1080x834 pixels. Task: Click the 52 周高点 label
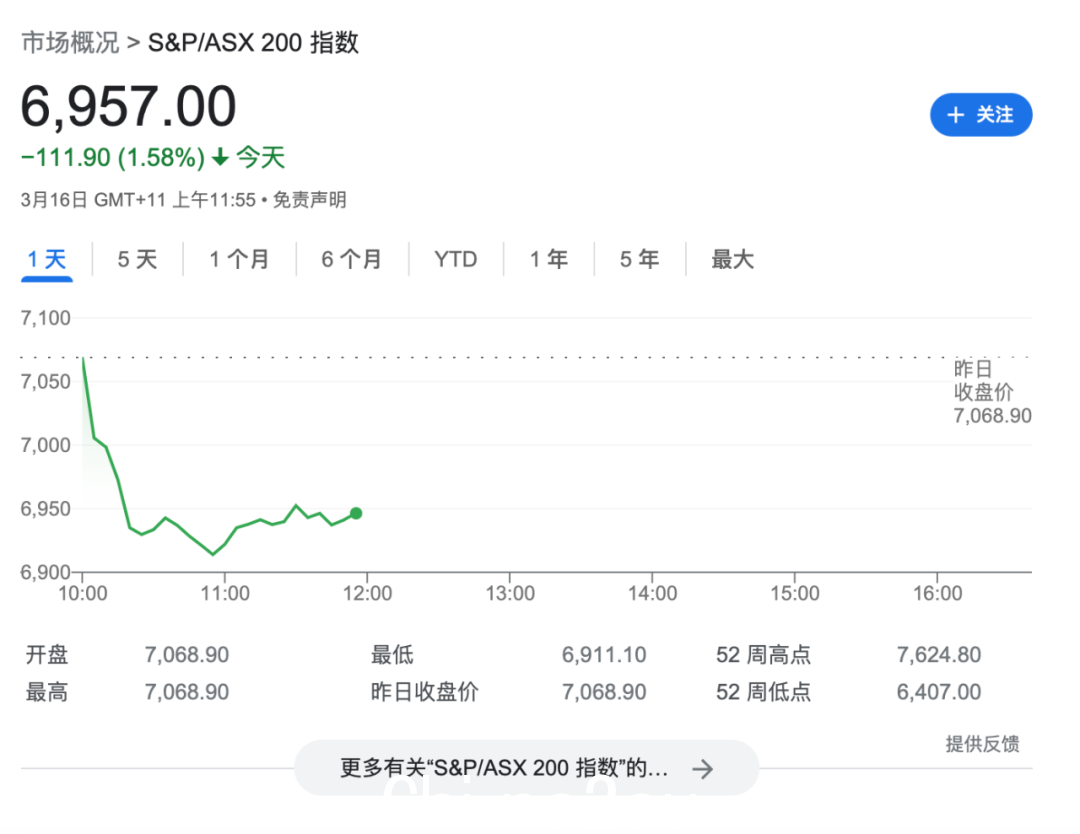coord(763,654)
